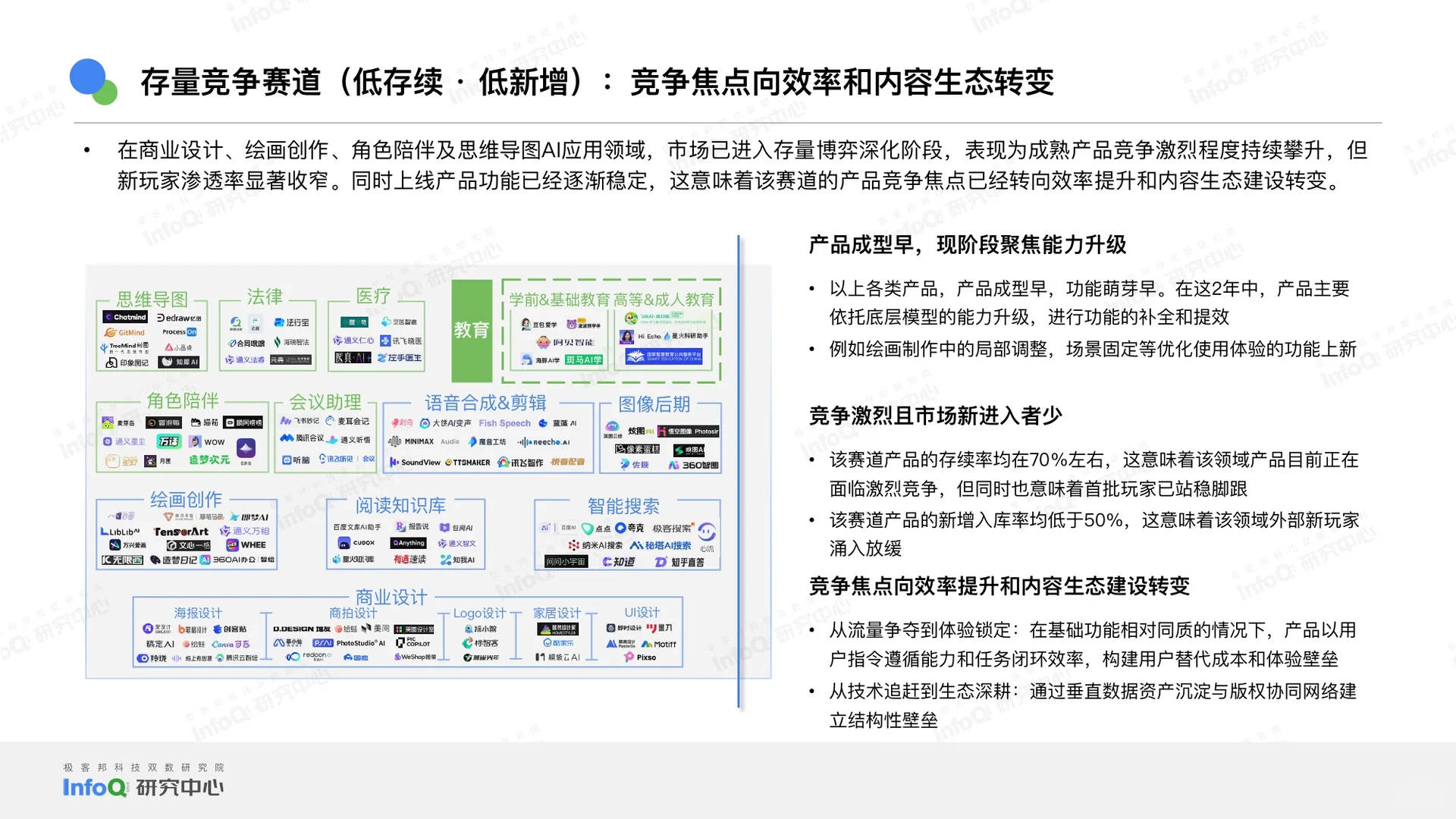Click the PIC COPILOT logo
The image size is (1456, 819).
pyautogui.click(x=413, y=643)
